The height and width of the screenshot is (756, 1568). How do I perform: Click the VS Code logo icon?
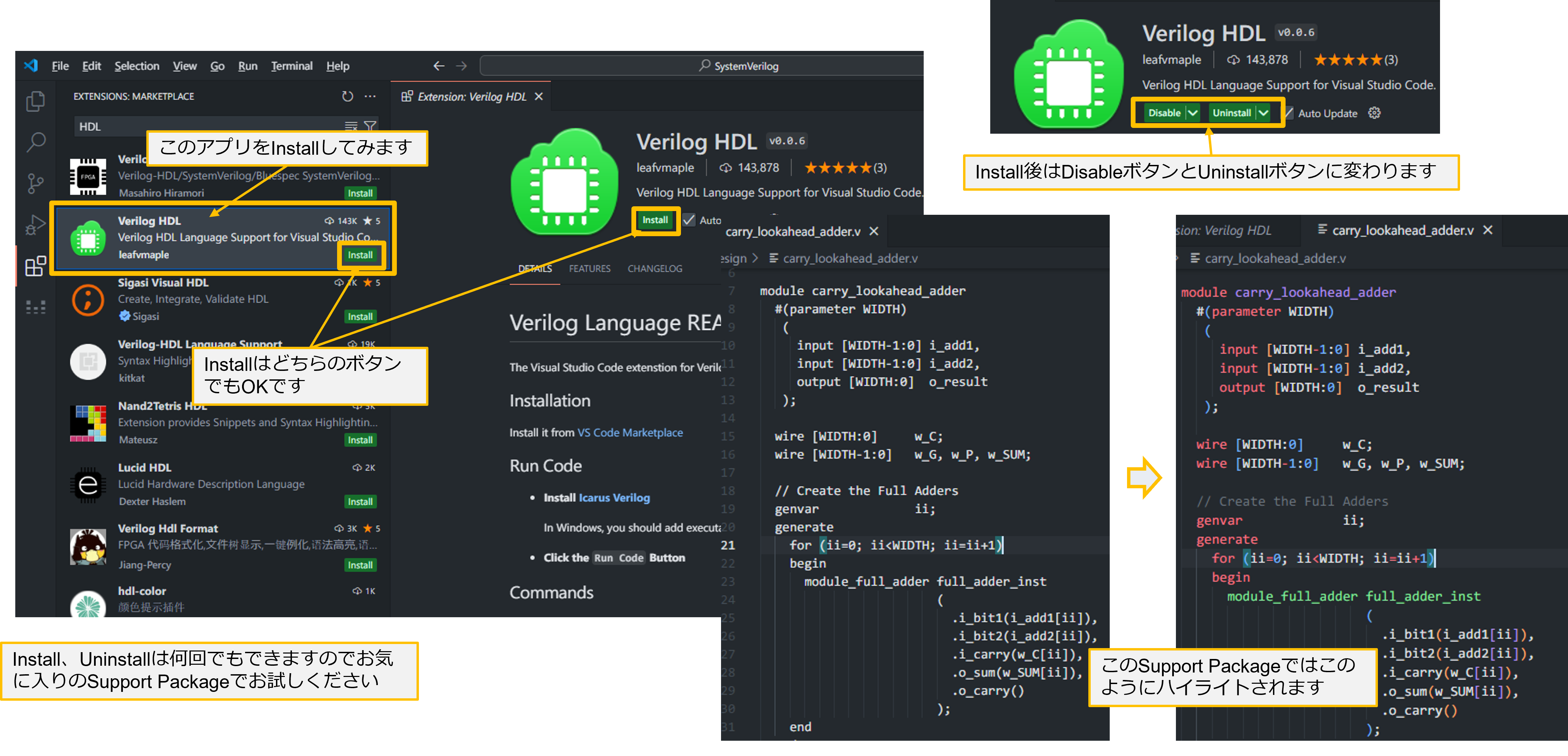coord(31,65)
